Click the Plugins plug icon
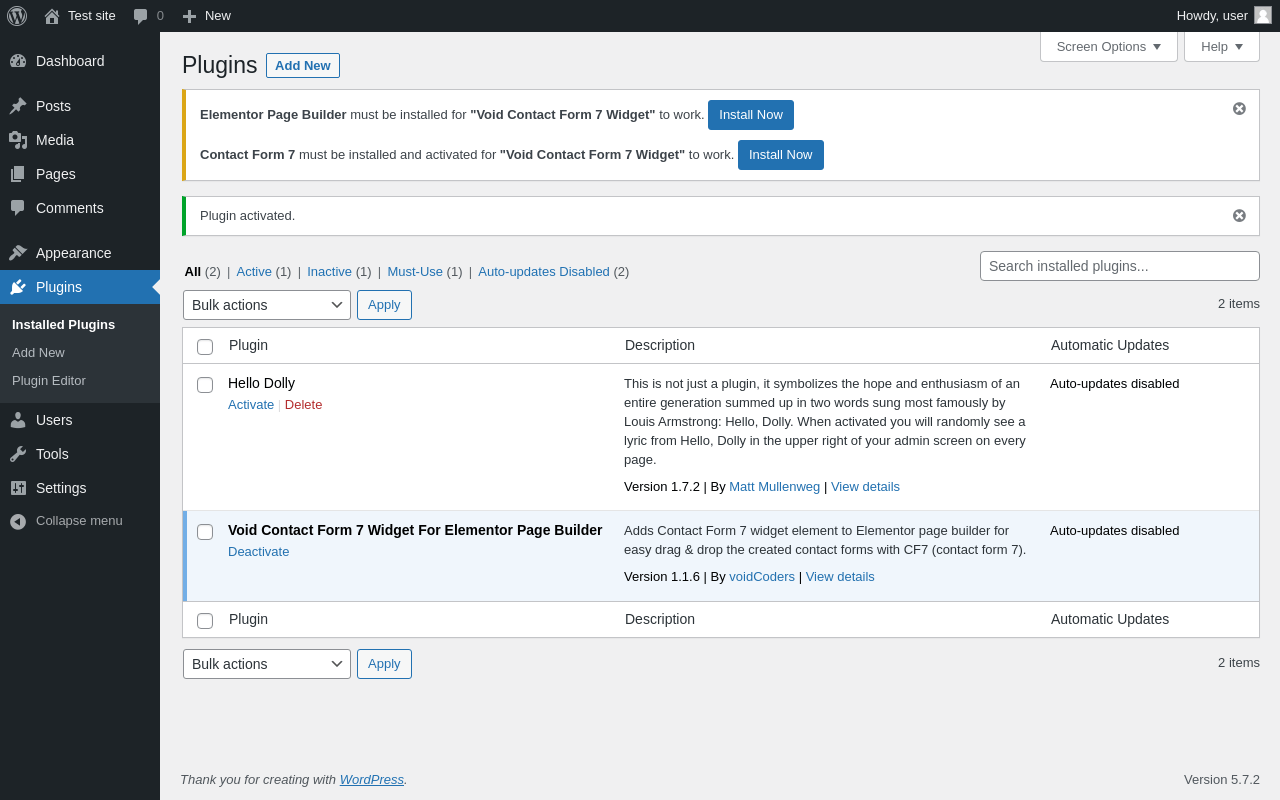 [18, 287]
